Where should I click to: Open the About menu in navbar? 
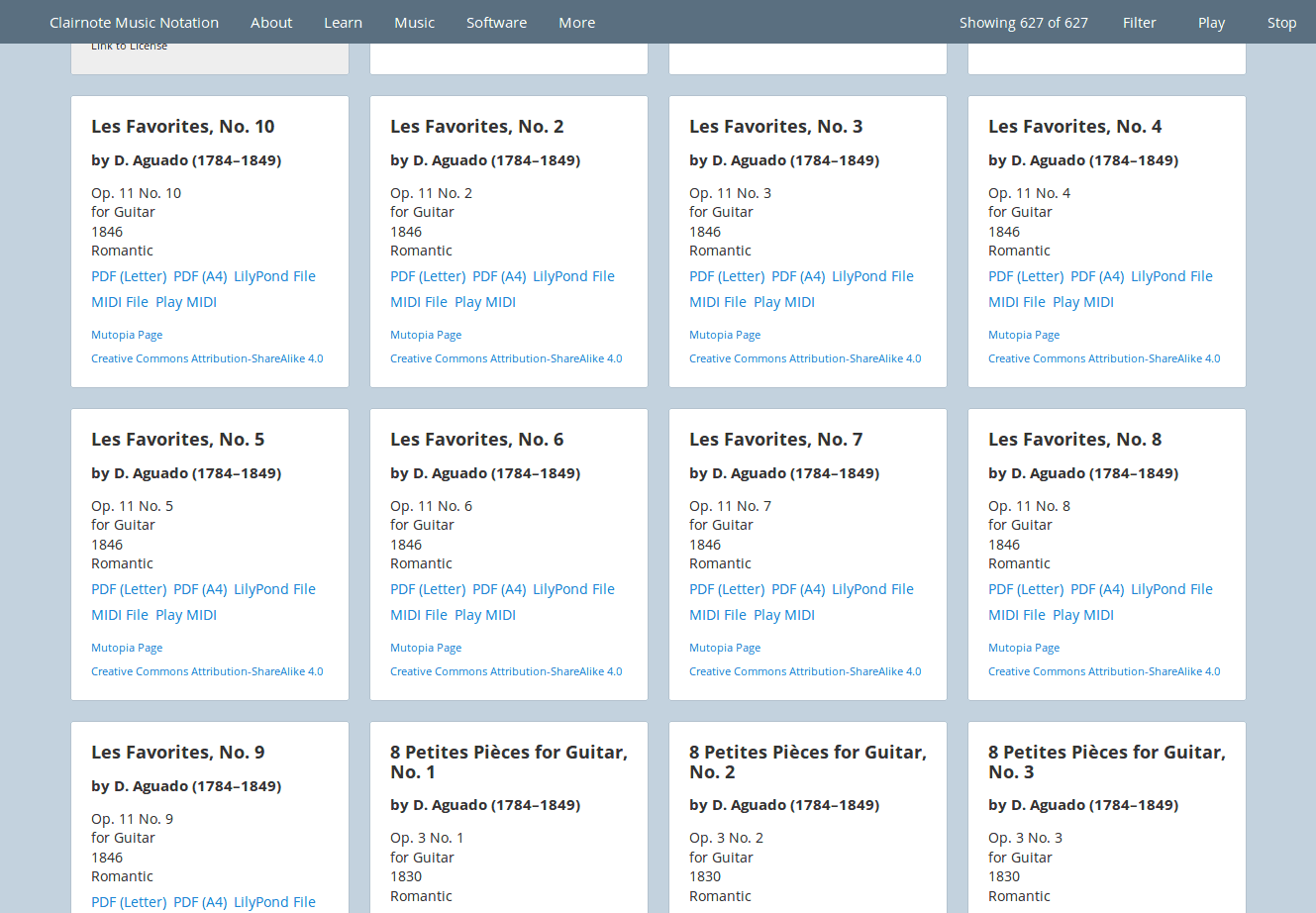pos(271,23)
